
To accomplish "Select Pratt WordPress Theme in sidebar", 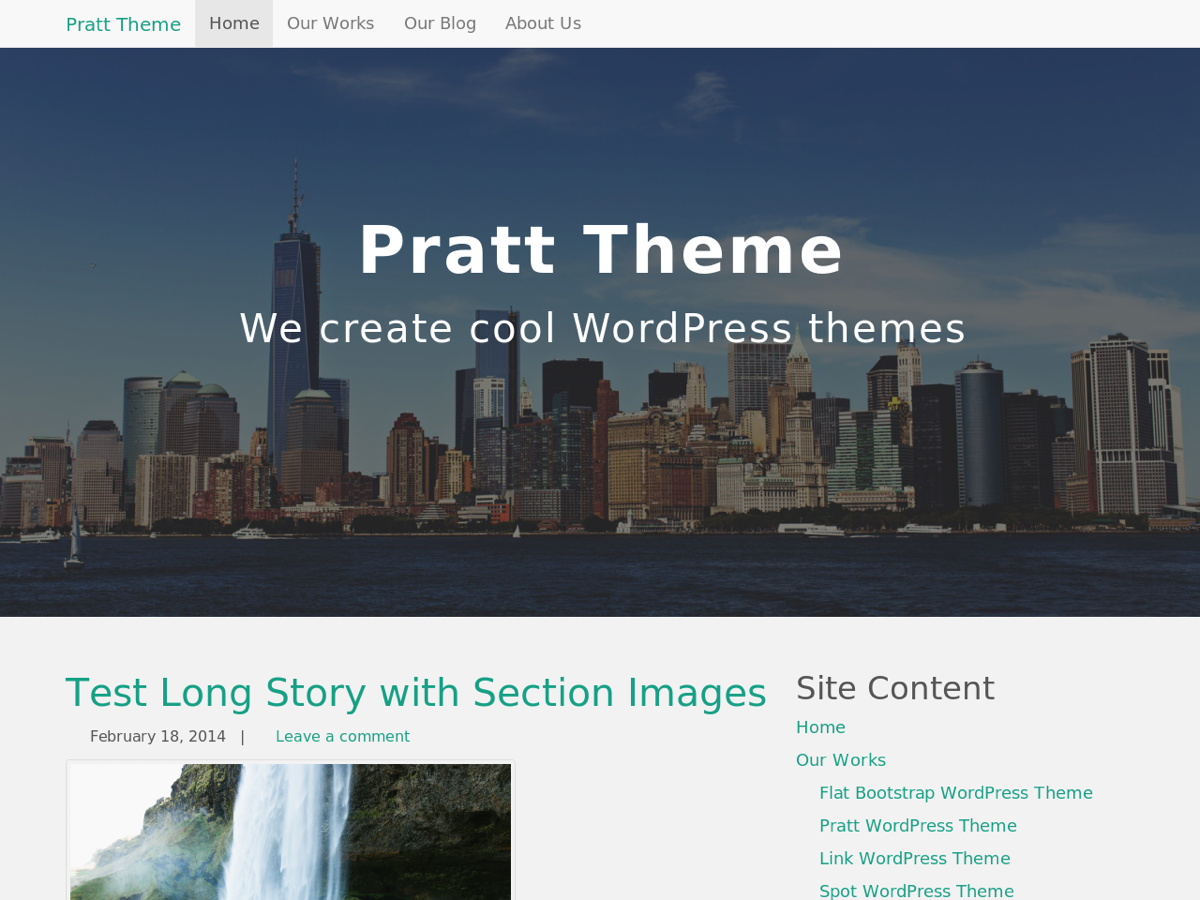I will (918, 825).
